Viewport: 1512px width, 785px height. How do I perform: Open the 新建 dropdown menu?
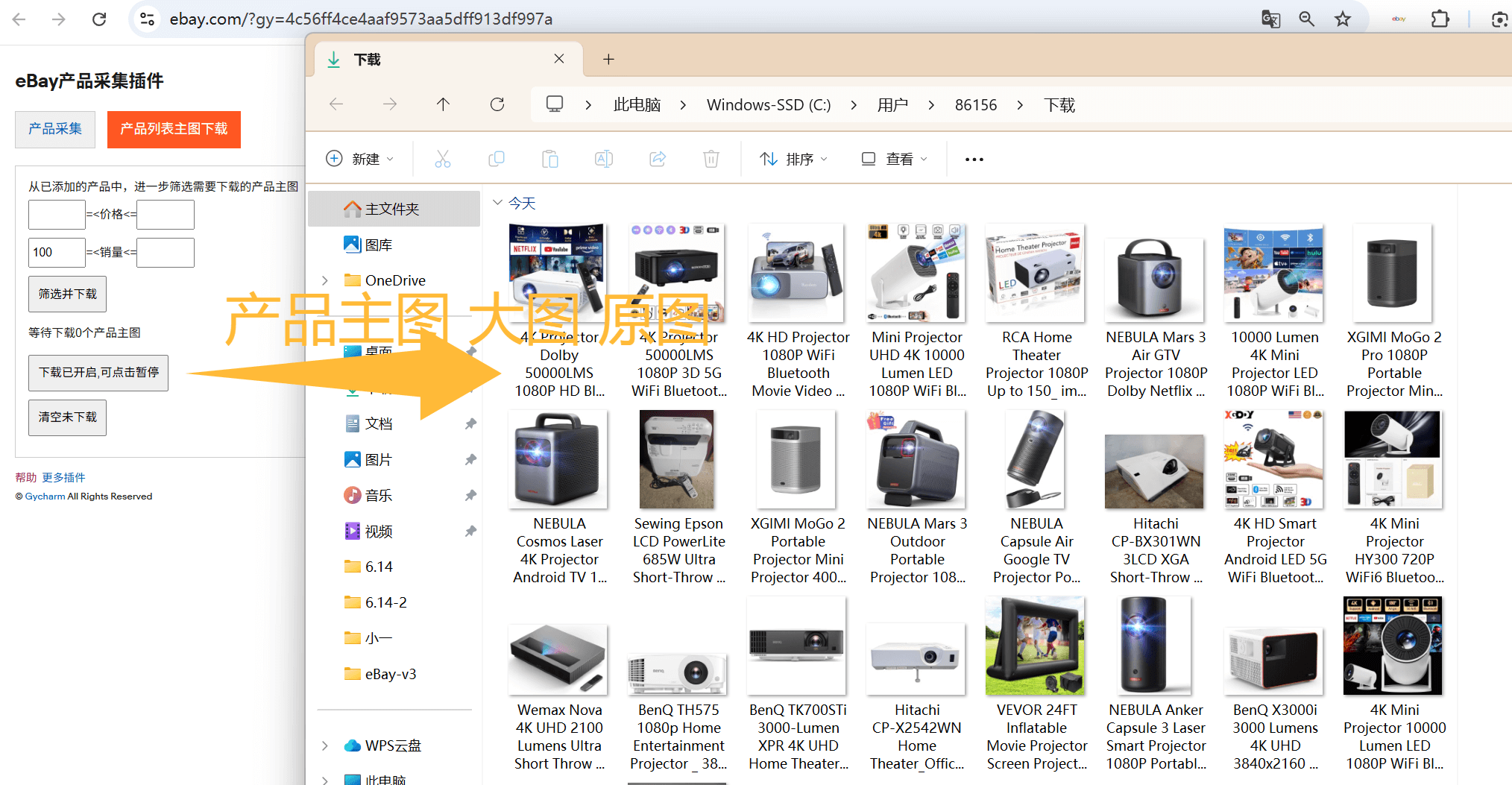[x=359, y=159]
